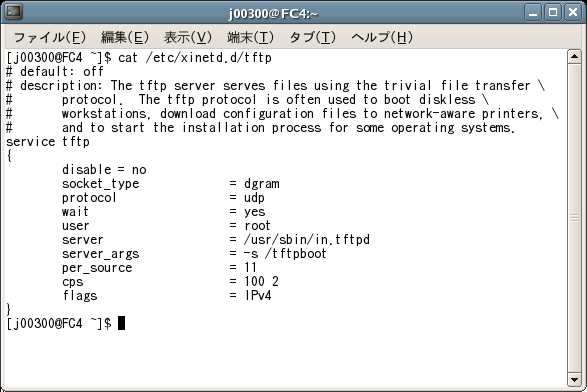The image size is (587, 392).
Task: Click at the terminal cursor block
Action: pyautogui.click(x=121, y=323)
